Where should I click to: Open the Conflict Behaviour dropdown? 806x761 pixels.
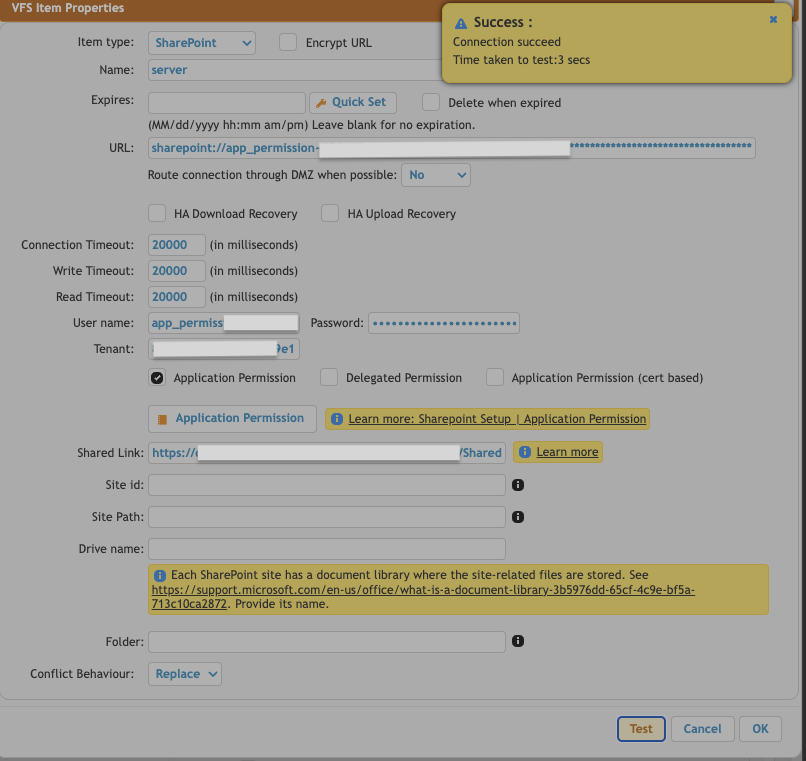click(x=184, y=673)
